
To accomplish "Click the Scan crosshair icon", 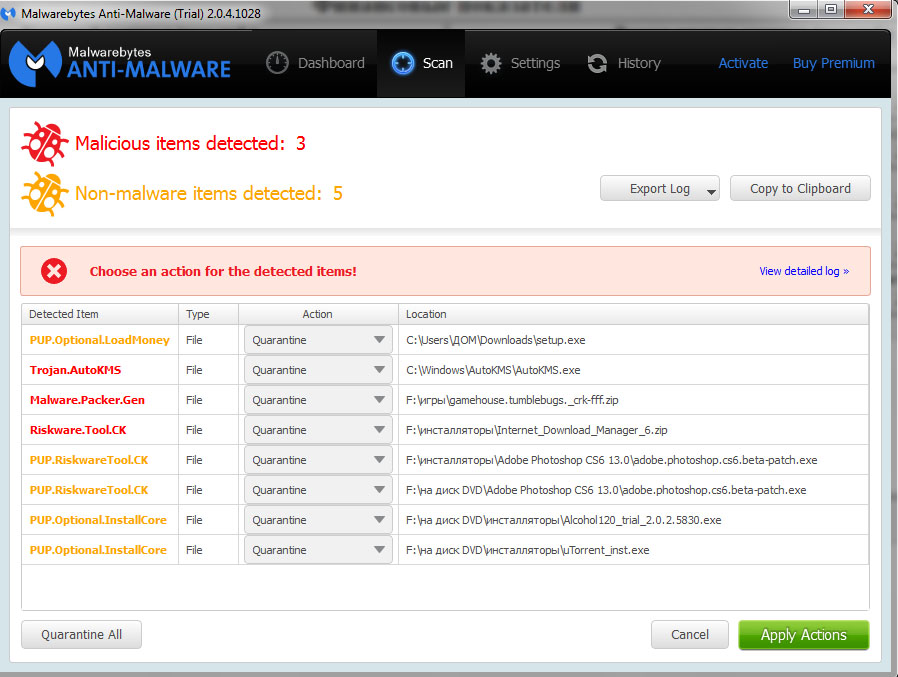I will [403, 63].
